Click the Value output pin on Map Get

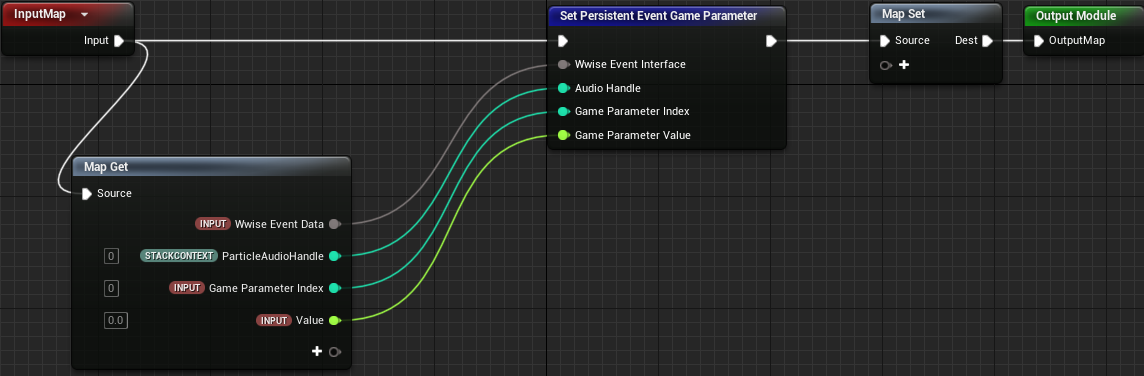335,320
